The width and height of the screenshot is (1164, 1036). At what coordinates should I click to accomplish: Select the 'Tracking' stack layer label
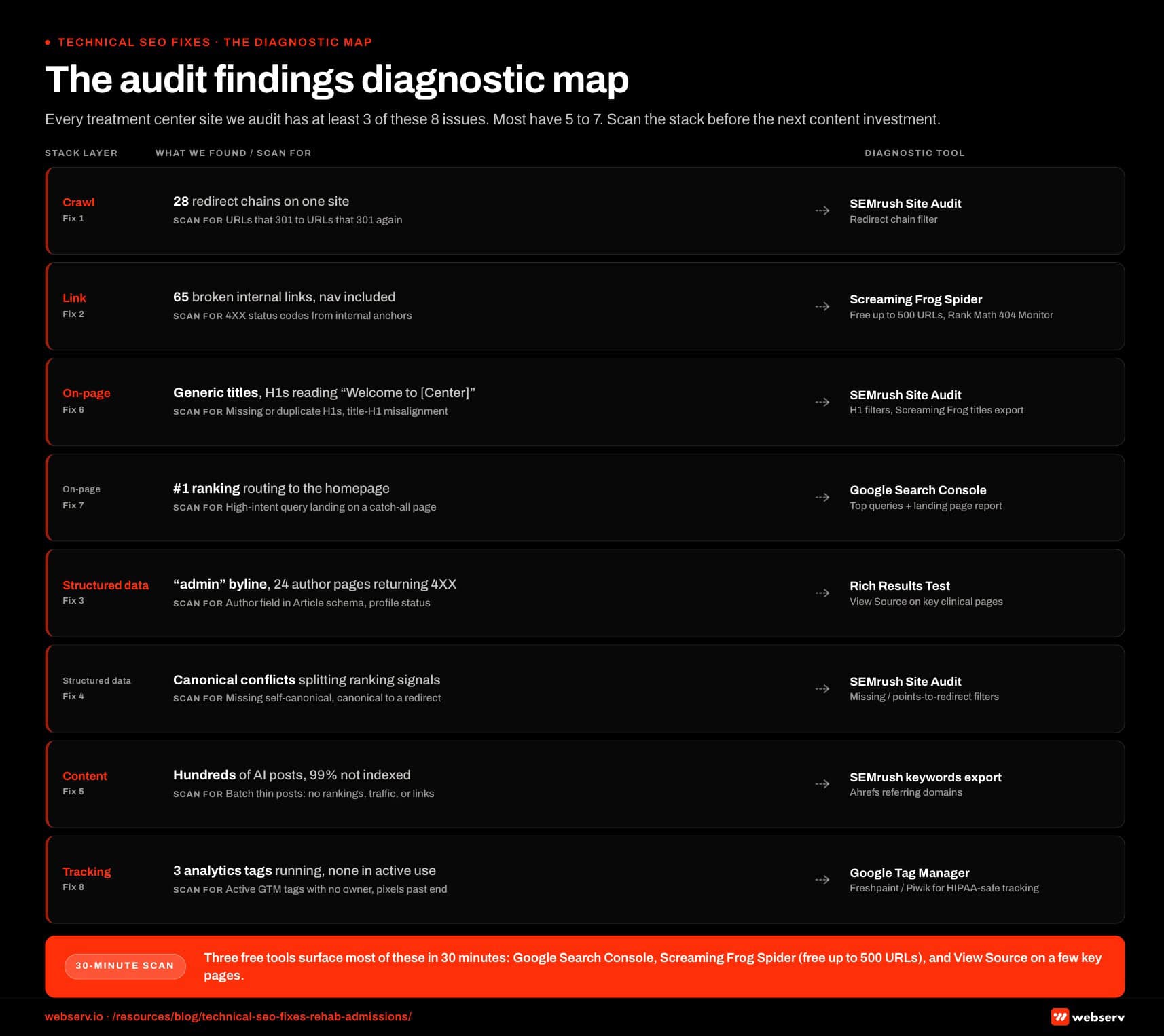(x=87, y=872)
